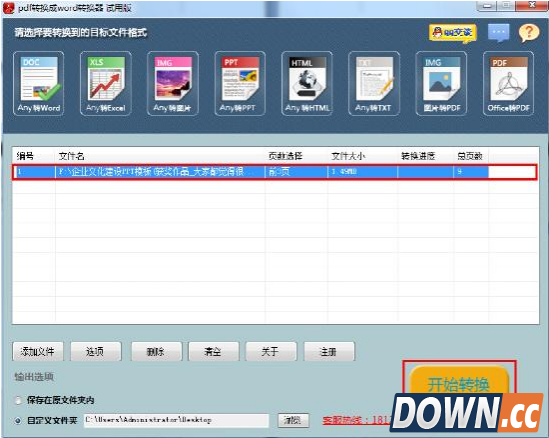Choose the Any转TXT conversion format
Screen dimensions: 549x438
(x=374, y=83)
